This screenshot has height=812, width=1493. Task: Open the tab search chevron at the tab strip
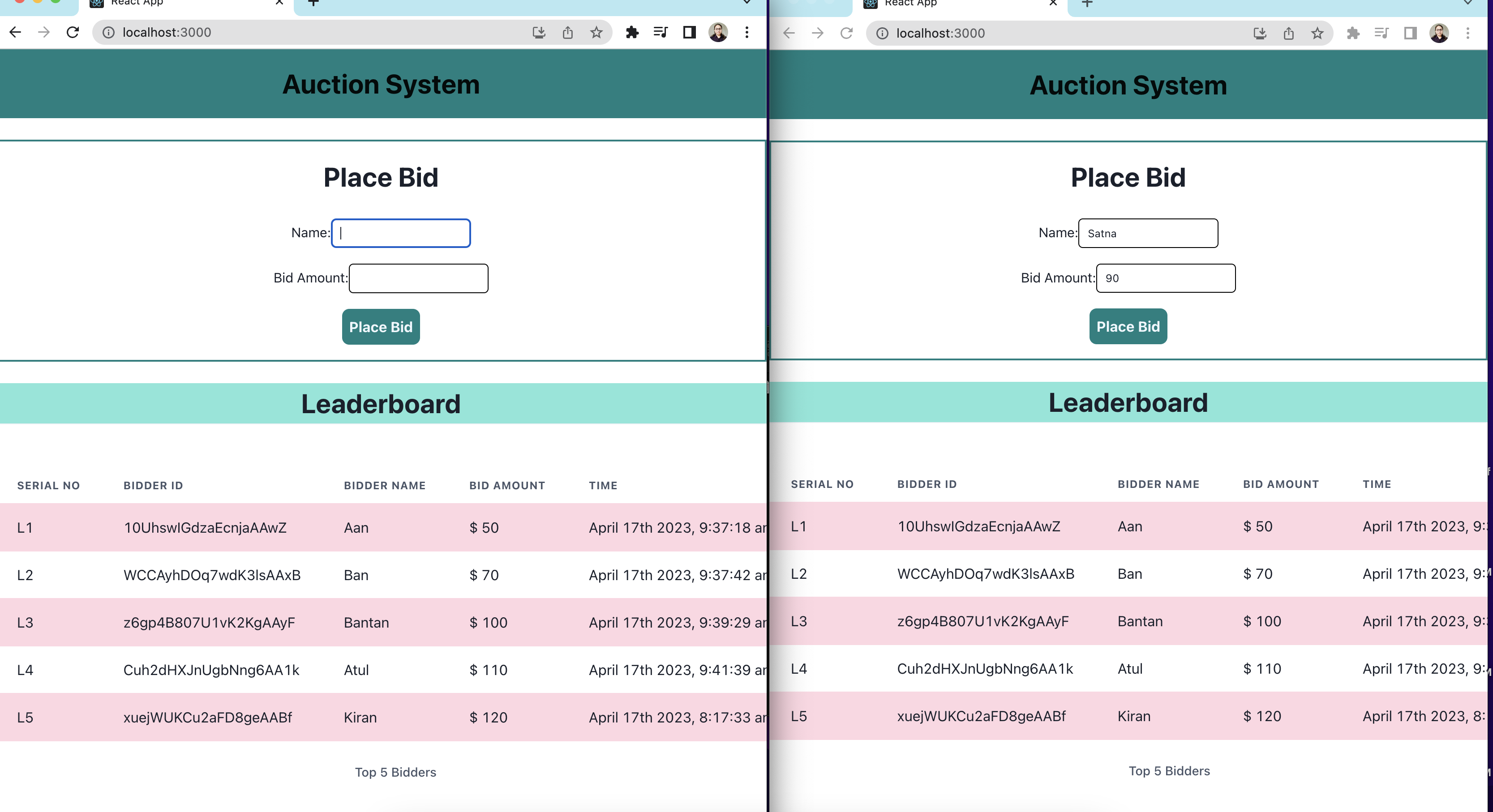(746, 3)
